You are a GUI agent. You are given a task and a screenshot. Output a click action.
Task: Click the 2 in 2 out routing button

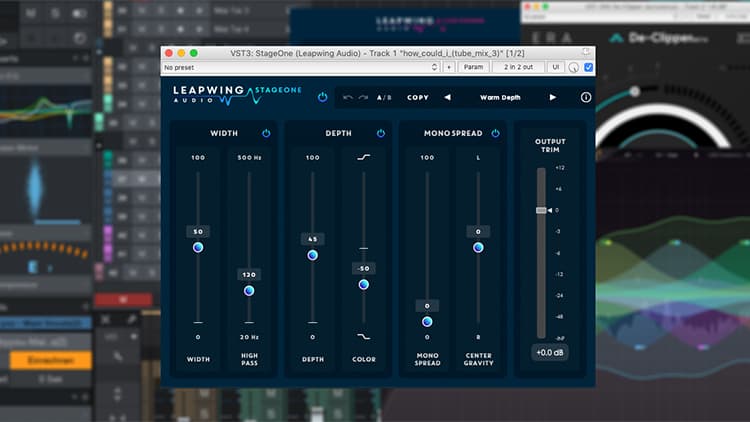pos(518,67)
